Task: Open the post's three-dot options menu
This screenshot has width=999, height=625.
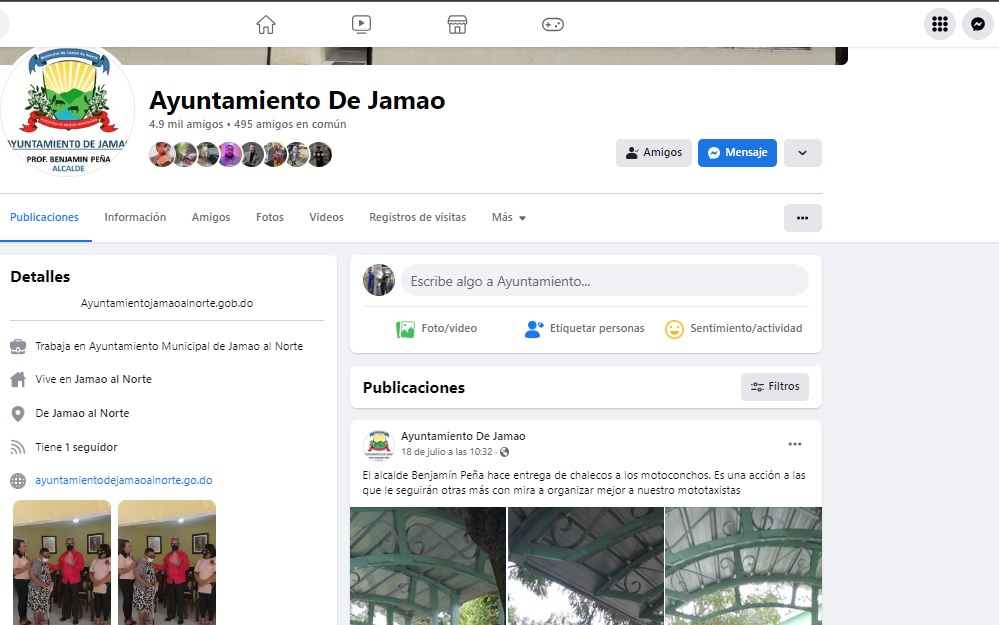Action: [x=794, y=444]
